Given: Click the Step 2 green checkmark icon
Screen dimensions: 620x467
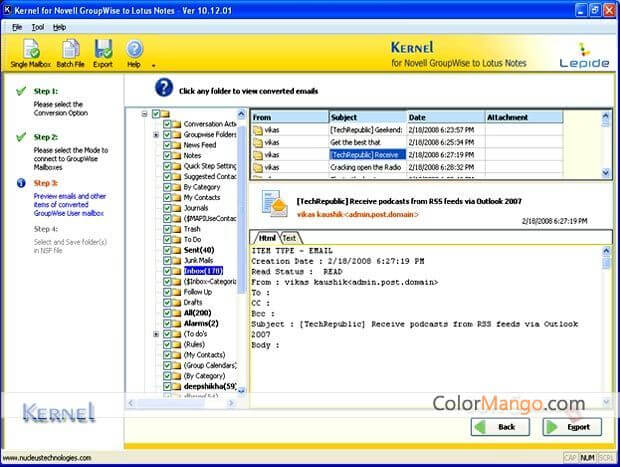Looking at the screenshot, I should (21, 137).
